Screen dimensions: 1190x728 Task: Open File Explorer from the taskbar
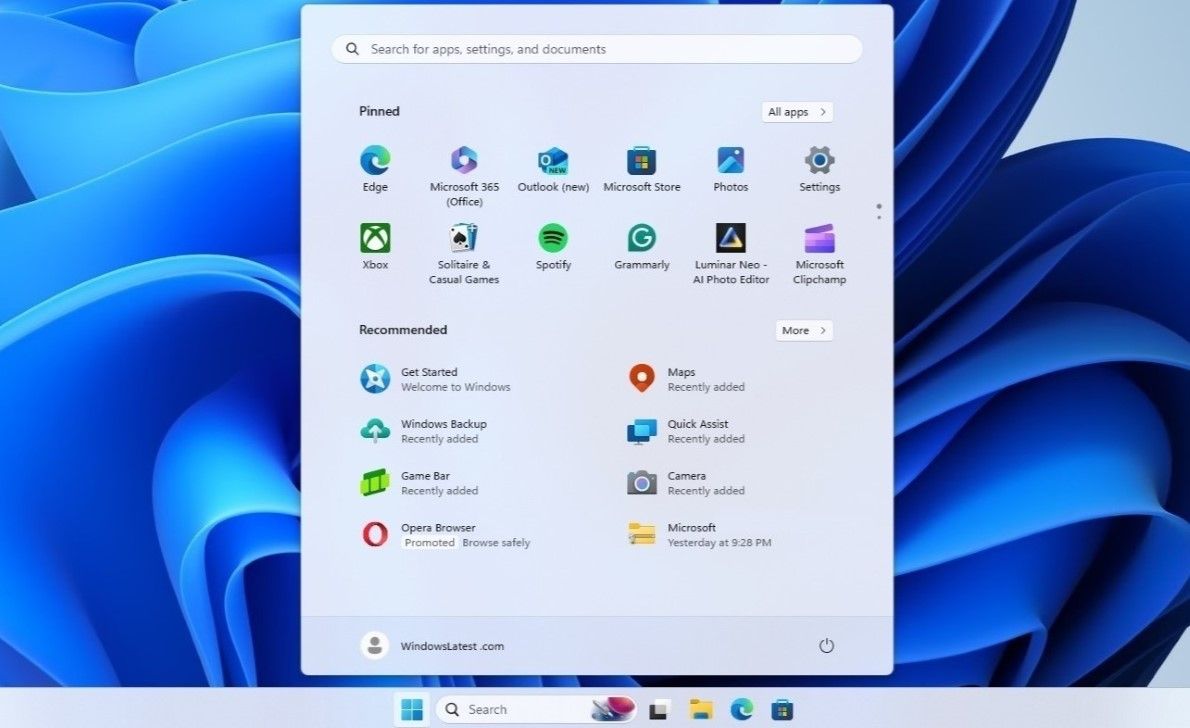coord(698,709)
